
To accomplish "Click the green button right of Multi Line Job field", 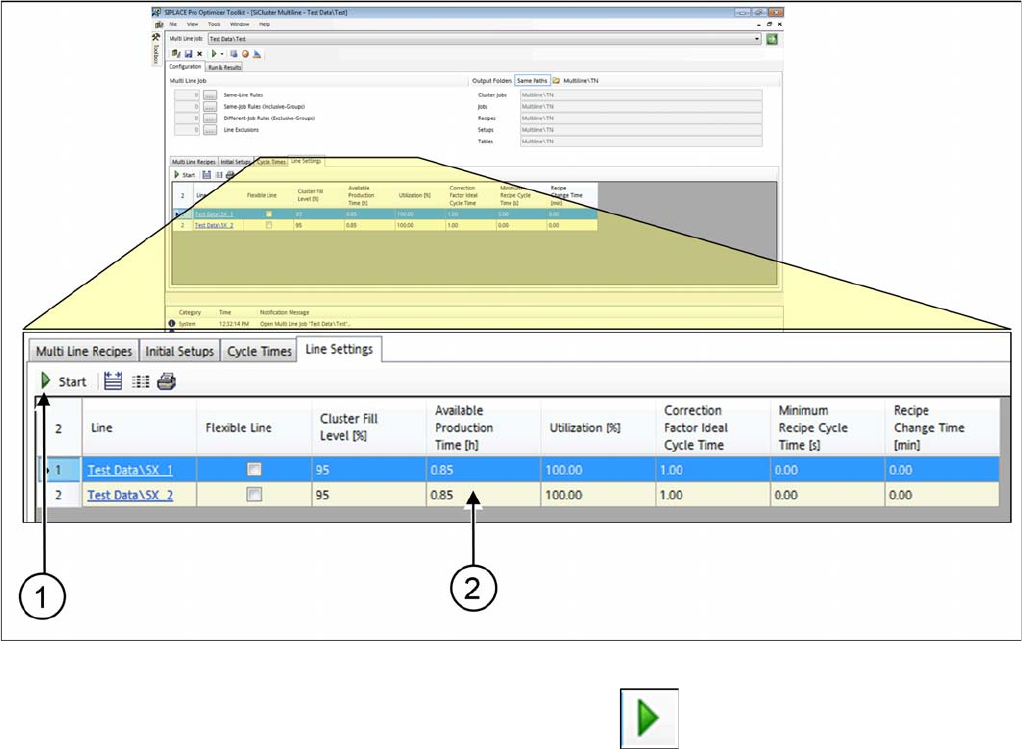I will coord(772,38).
